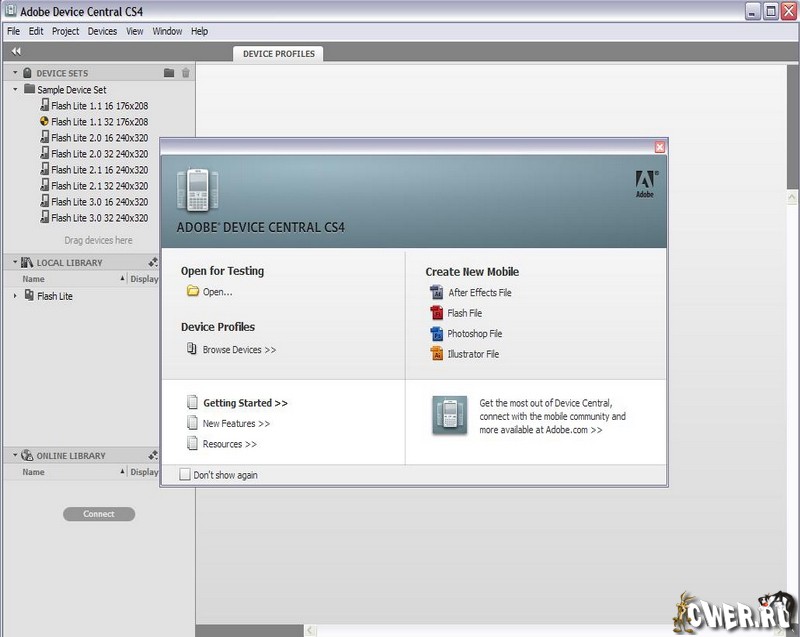Click the new device set folder icon
800x637 pixels.
[169, 73]
